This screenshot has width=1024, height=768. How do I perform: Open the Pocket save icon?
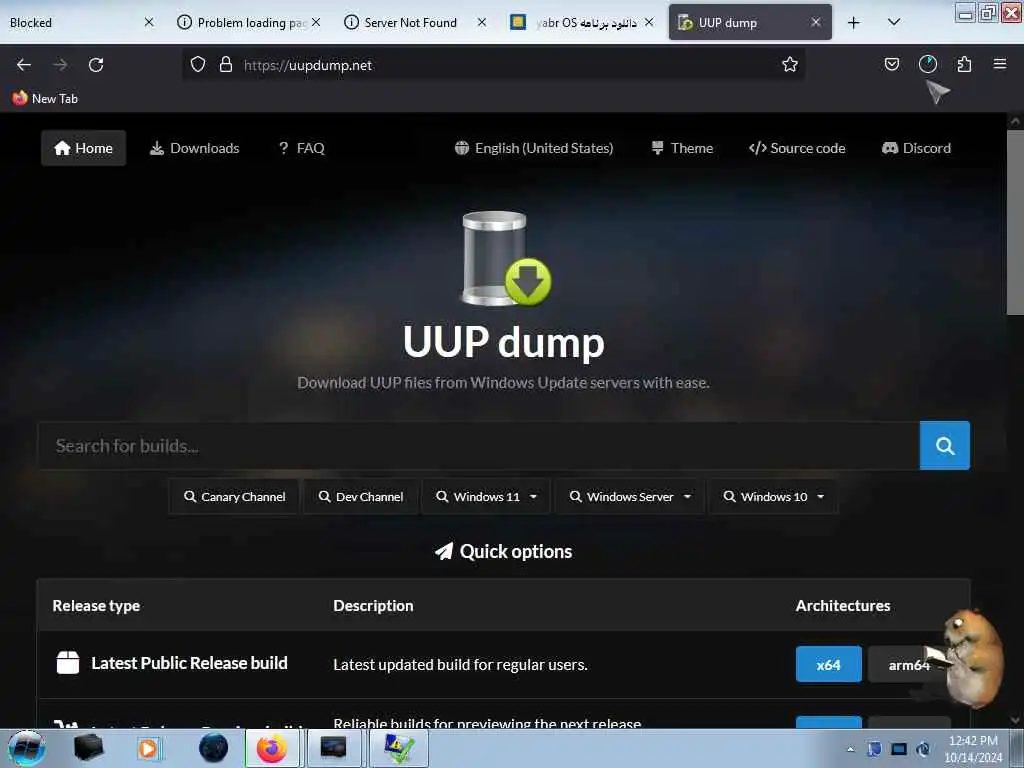point(891,64)
